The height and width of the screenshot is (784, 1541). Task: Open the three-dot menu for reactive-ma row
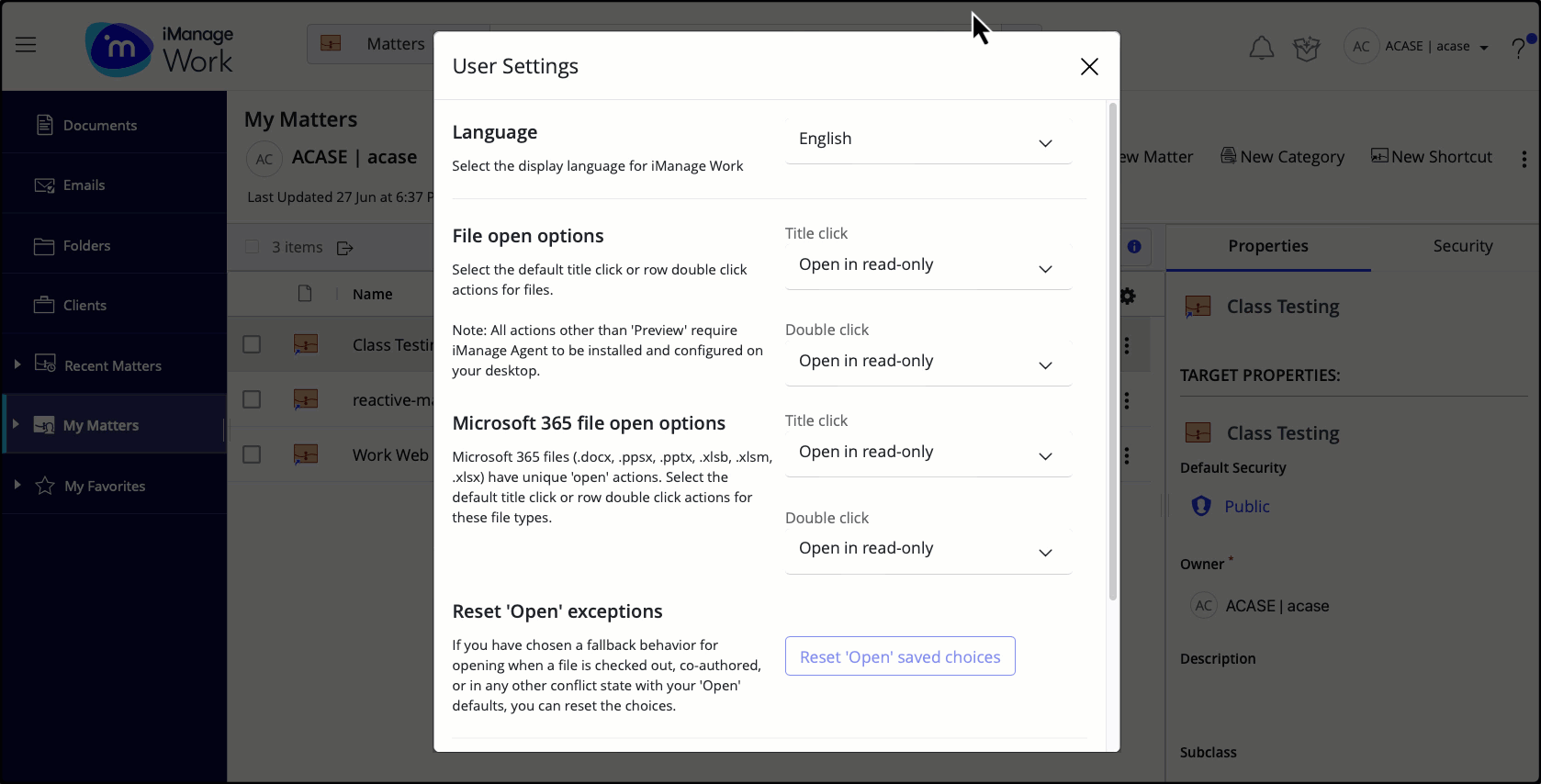(1127, 400)
